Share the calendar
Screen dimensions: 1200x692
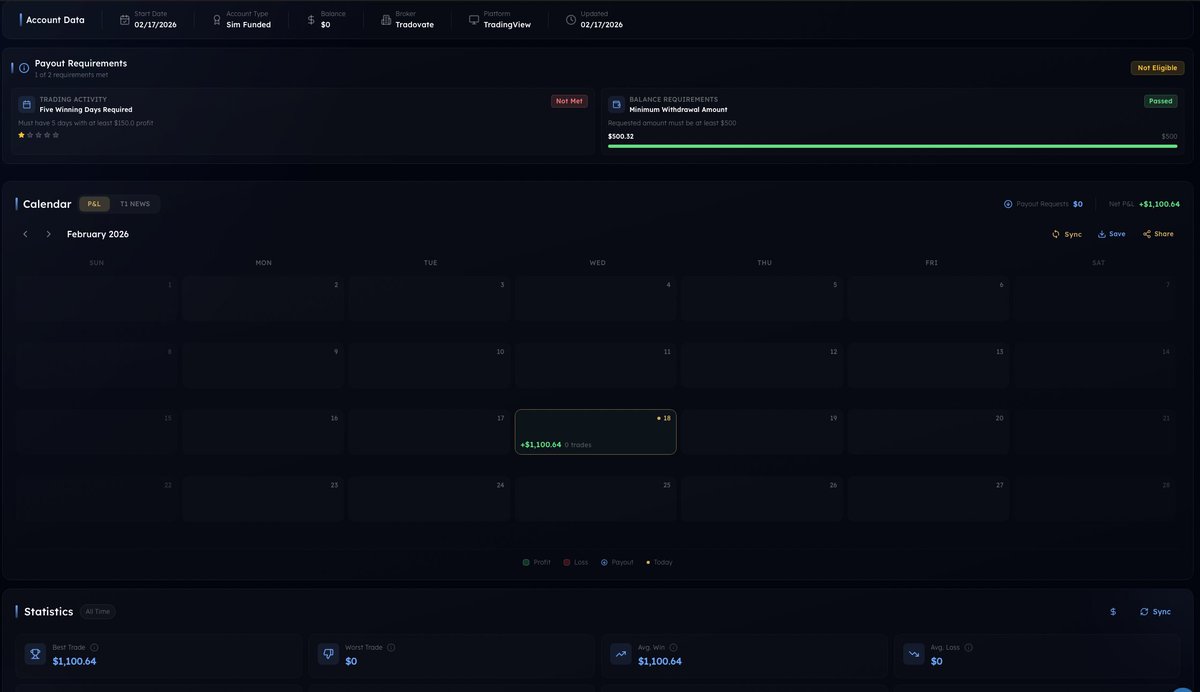coord(1158,234)
